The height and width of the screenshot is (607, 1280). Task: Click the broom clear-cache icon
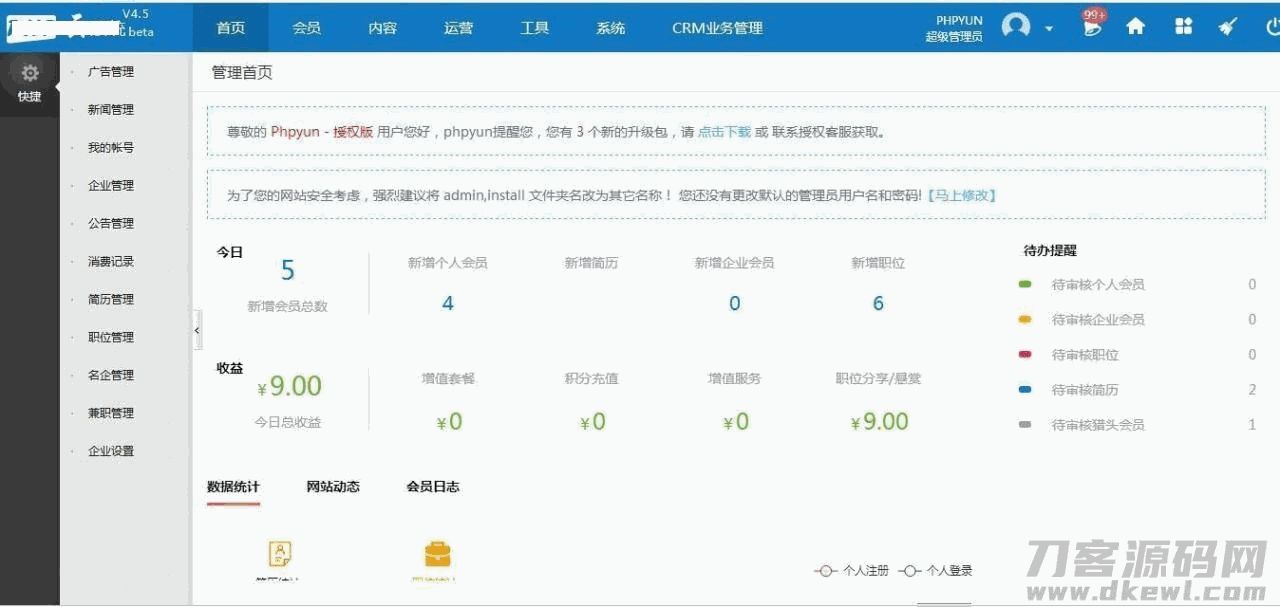pyautogui.click(x=1228, y=27)
